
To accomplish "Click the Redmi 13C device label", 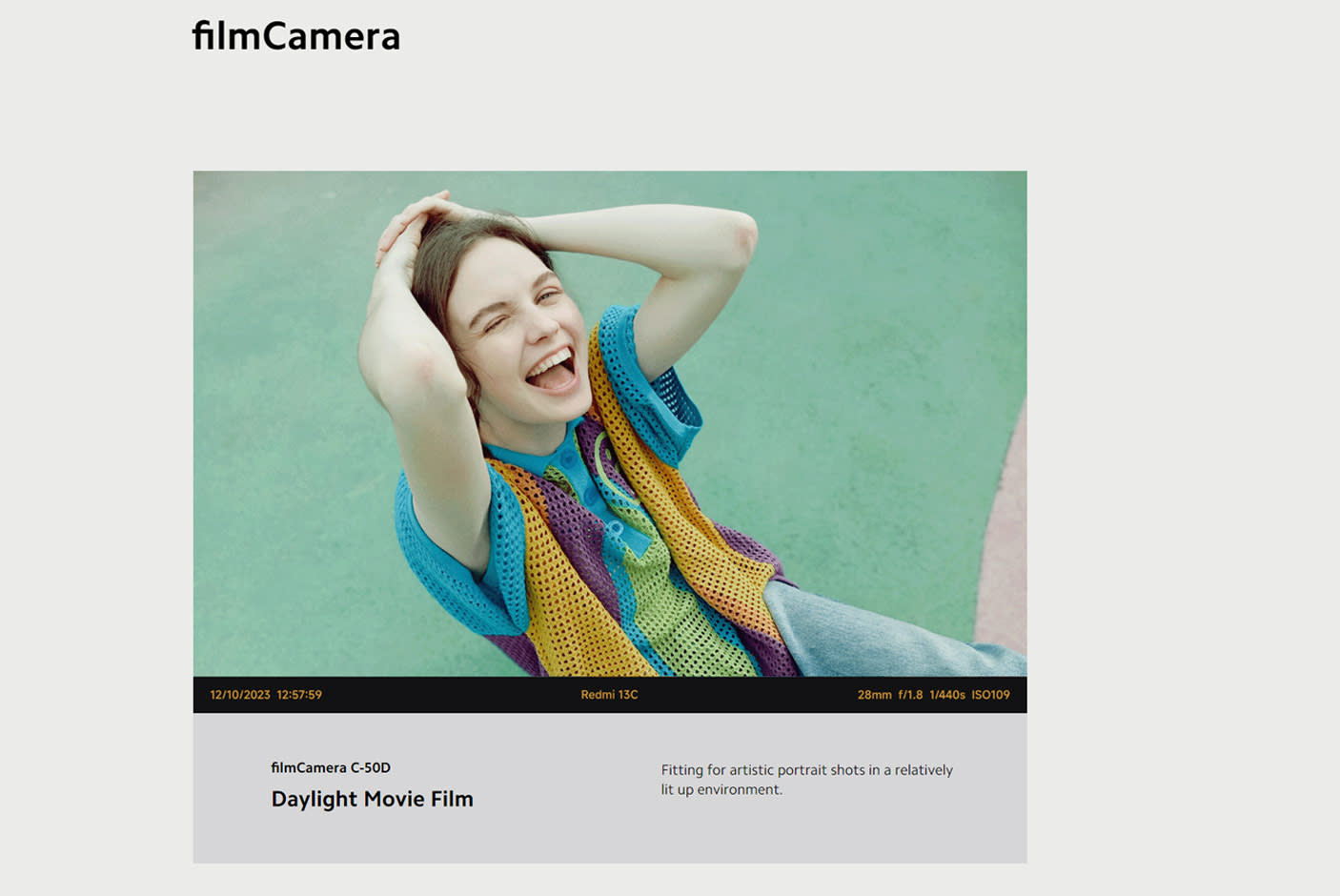I will (609, 695).
